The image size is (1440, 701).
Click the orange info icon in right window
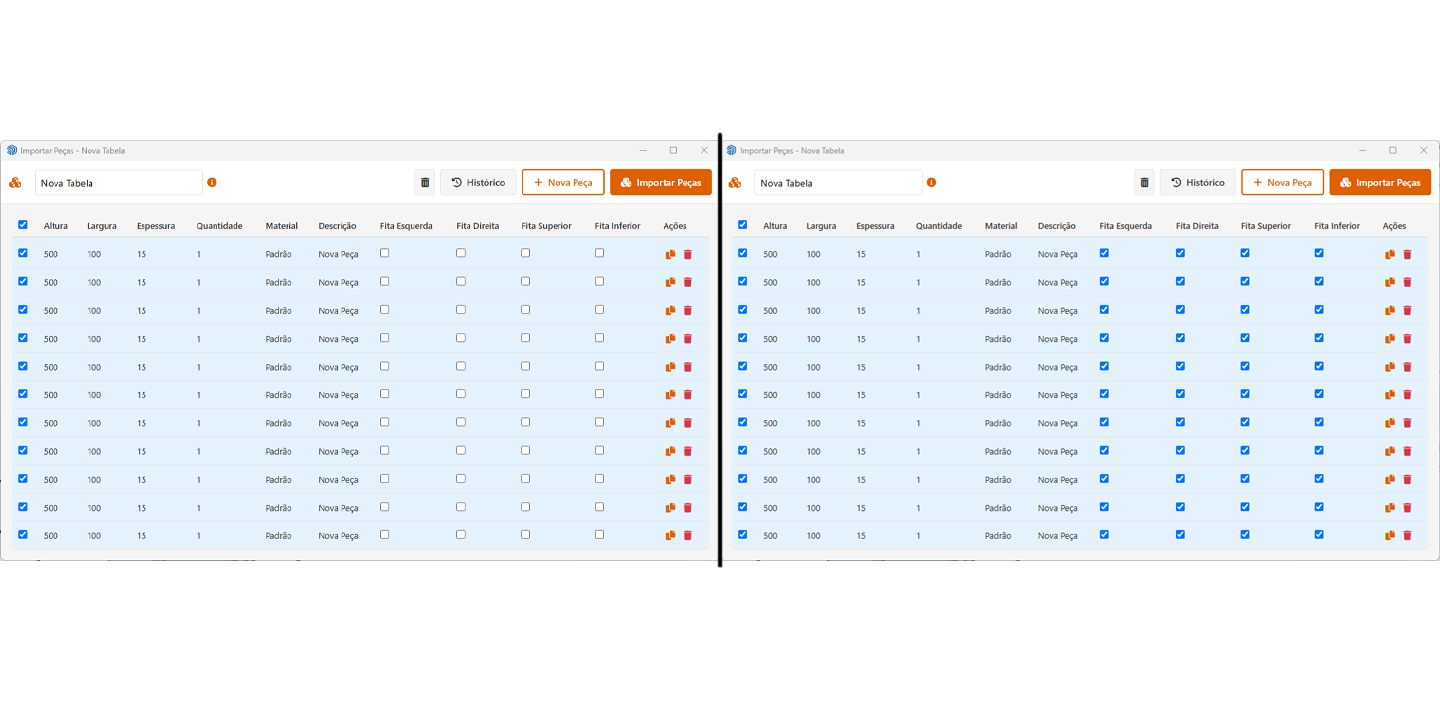point(931,183)
